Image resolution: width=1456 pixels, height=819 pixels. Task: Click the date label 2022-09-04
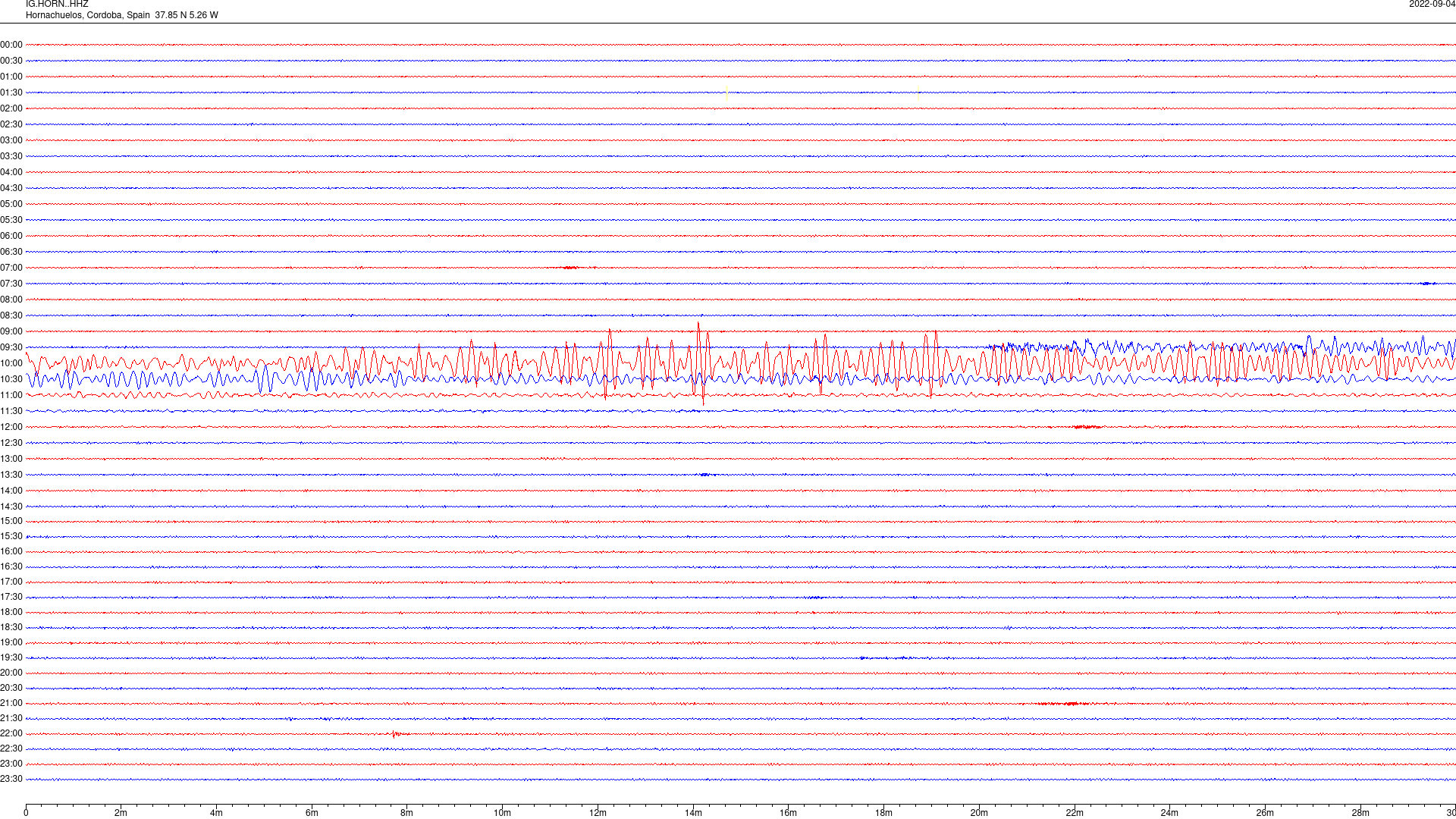[1432, 5]
